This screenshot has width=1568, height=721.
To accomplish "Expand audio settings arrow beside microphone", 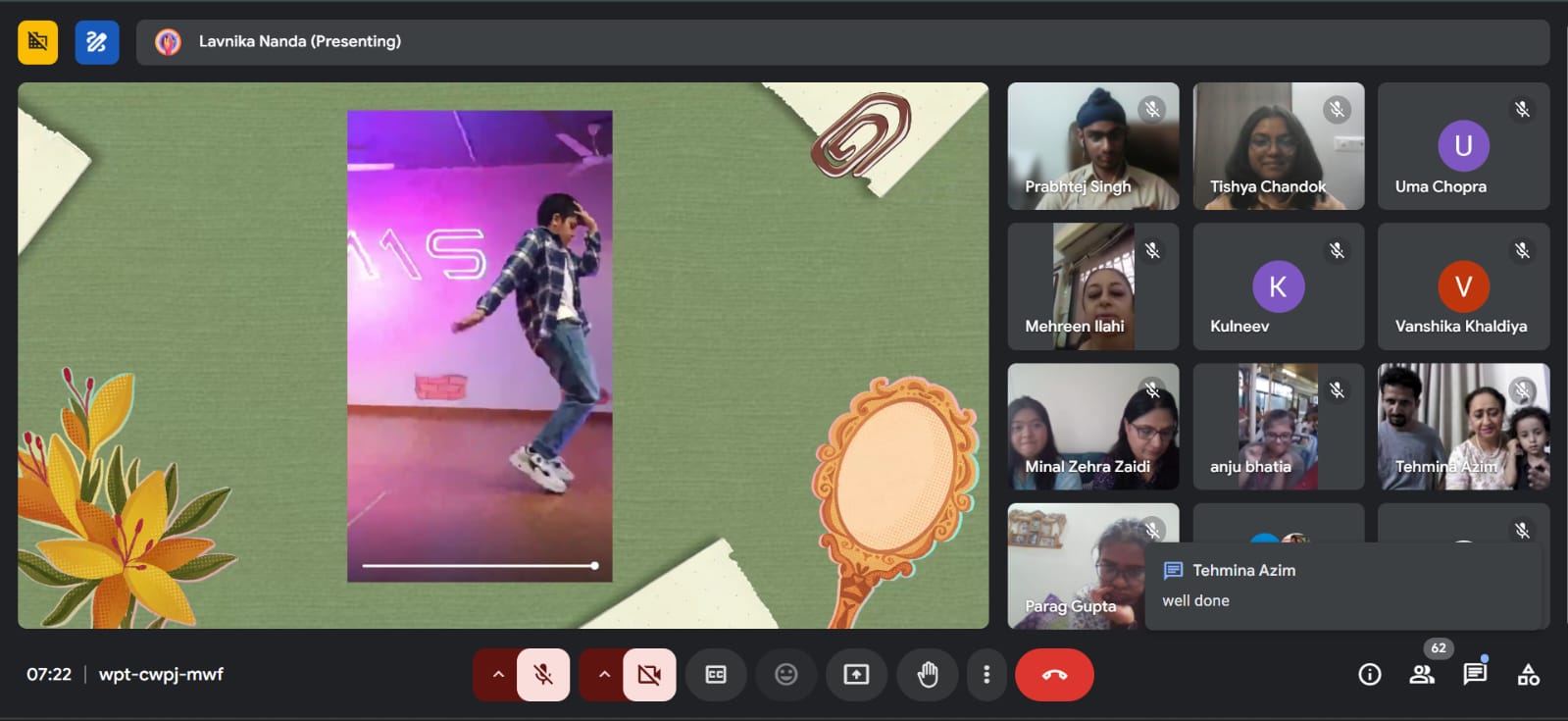I will (497, 675).
